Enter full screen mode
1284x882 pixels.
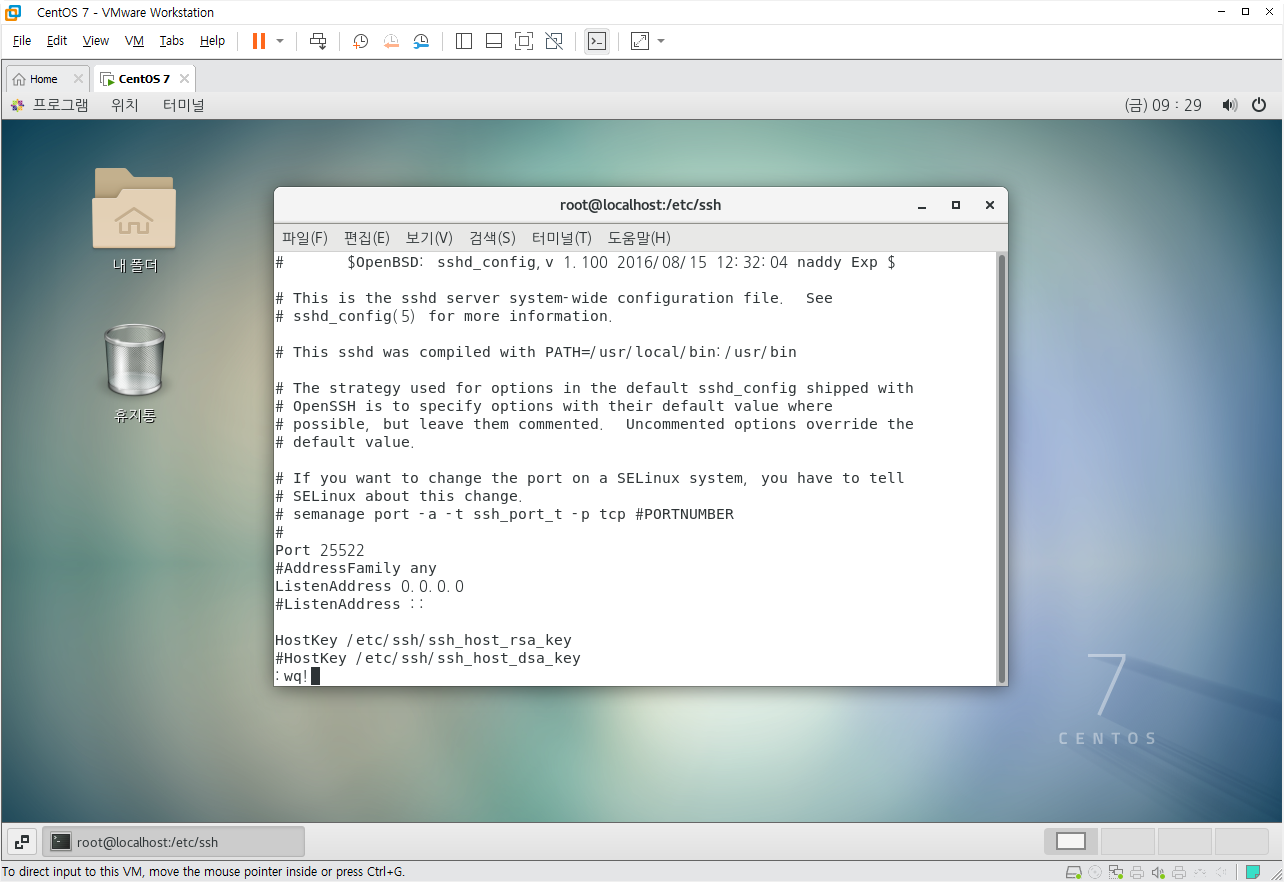tap(523, 41)
